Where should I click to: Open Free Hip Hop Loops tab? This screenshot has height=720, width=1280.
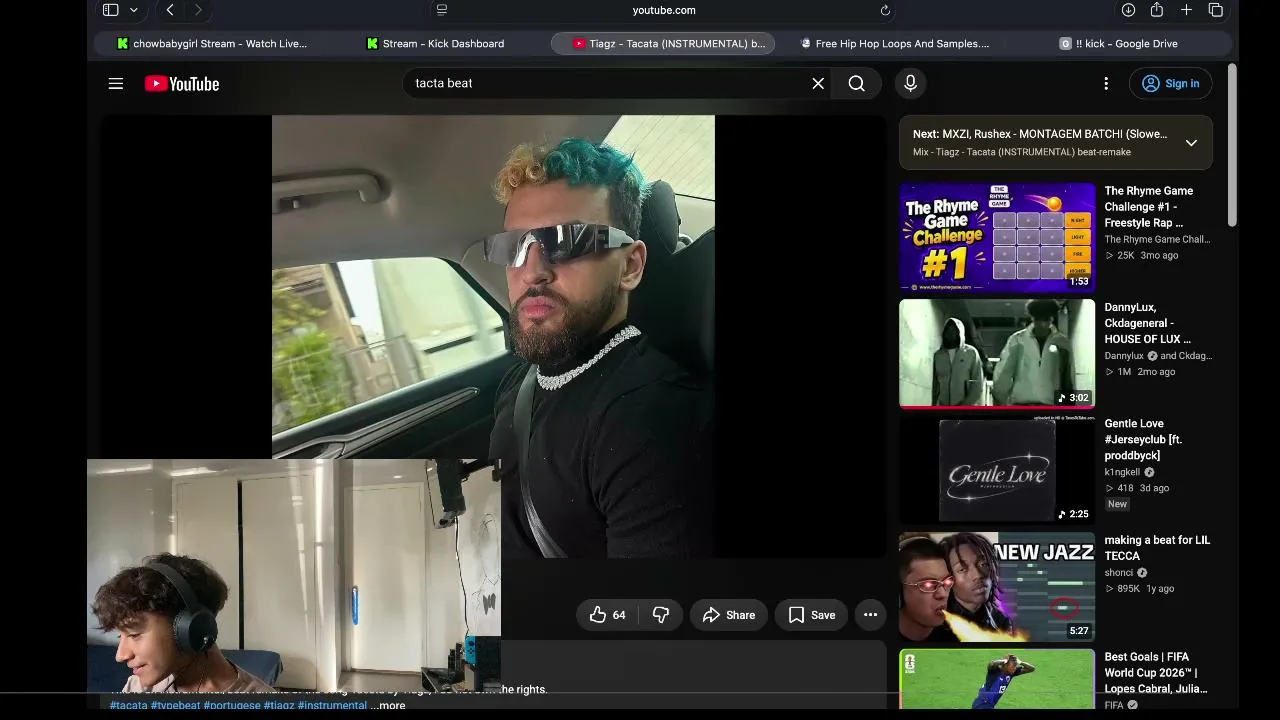point(896,44)
